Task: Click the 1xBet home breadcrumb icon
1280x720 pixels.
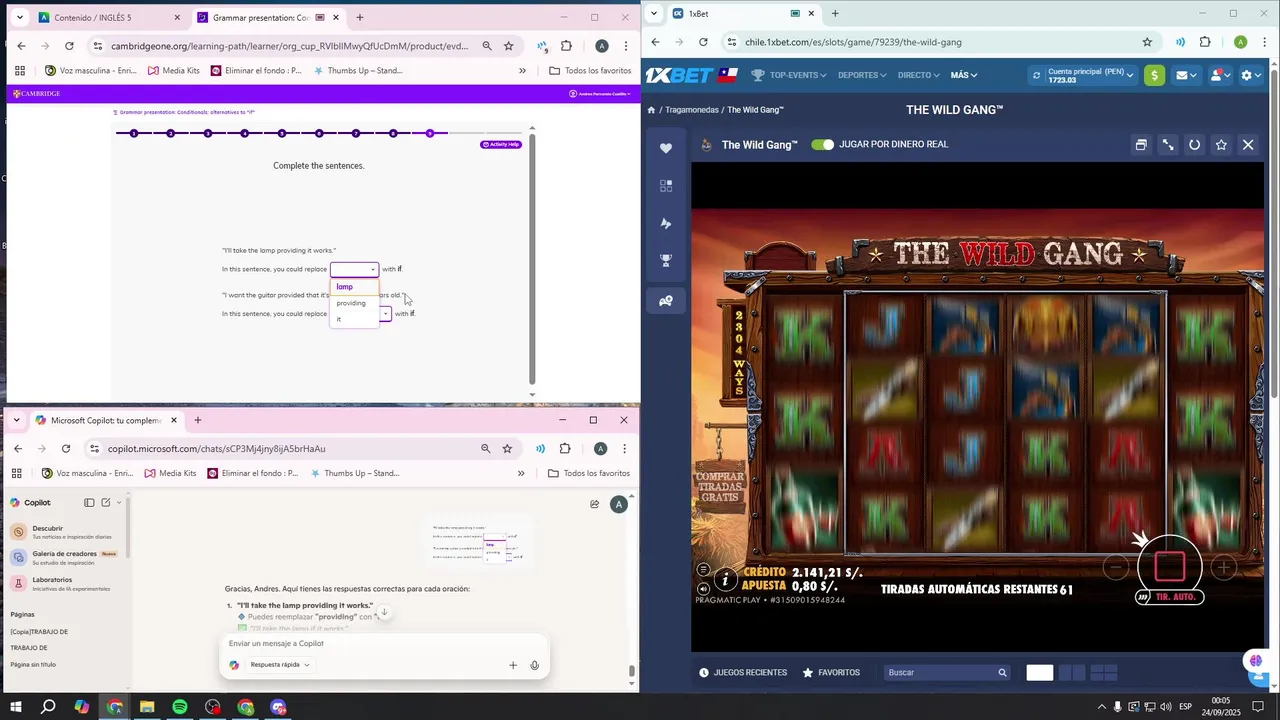Action: (x=651, y=110)
